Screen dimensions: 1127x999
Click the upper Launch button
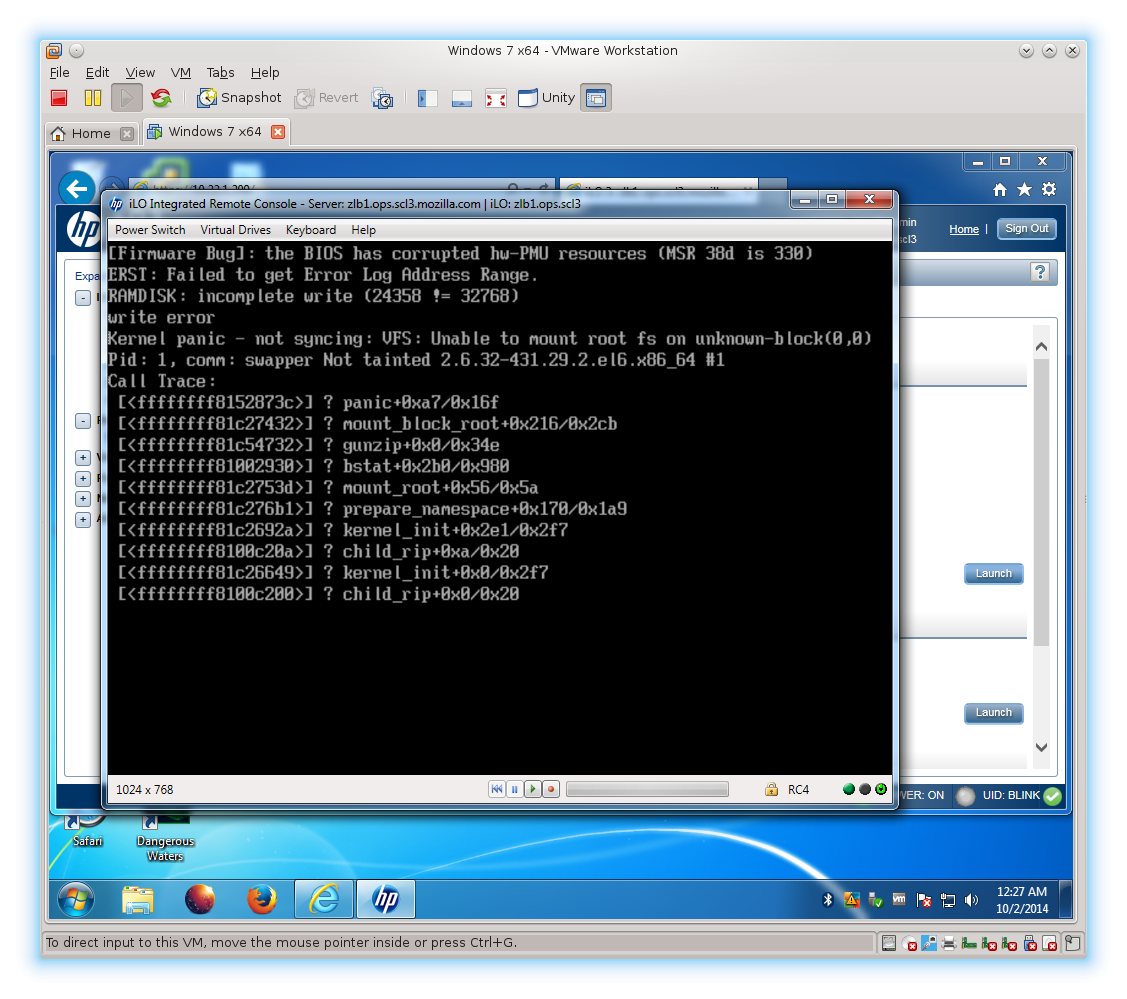[x=993, y=574]
